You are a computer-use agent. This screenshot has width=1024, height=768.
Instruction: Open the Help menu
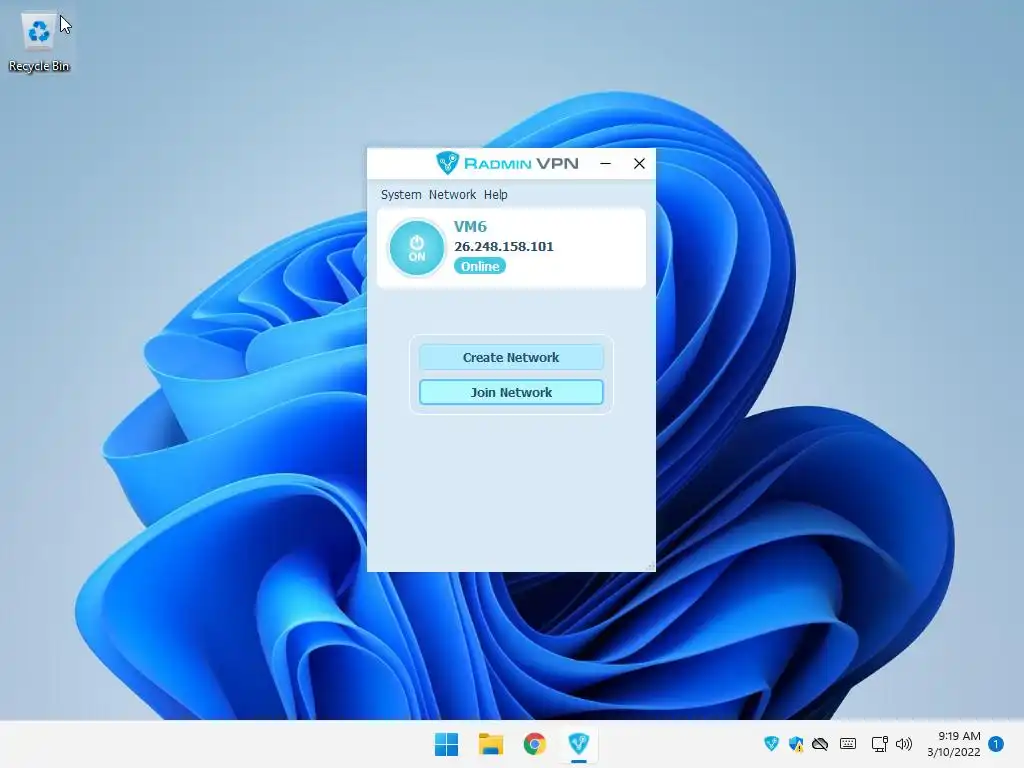(x=496, y=195)
